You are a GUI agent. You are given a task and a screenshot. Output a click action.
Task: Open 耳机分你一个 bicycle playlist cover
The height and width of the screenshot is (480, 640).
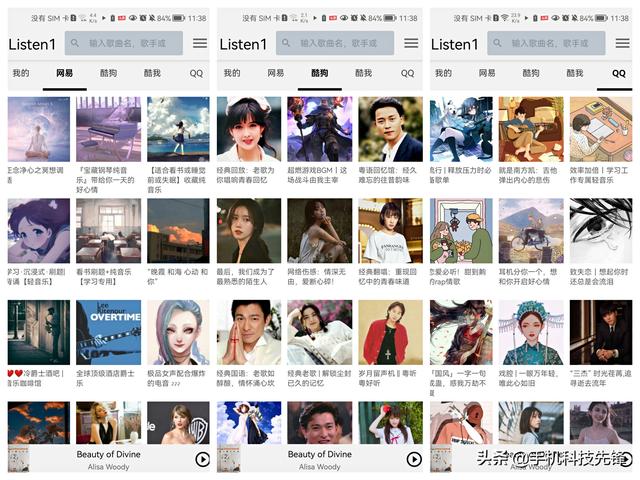tap(531, 231)
